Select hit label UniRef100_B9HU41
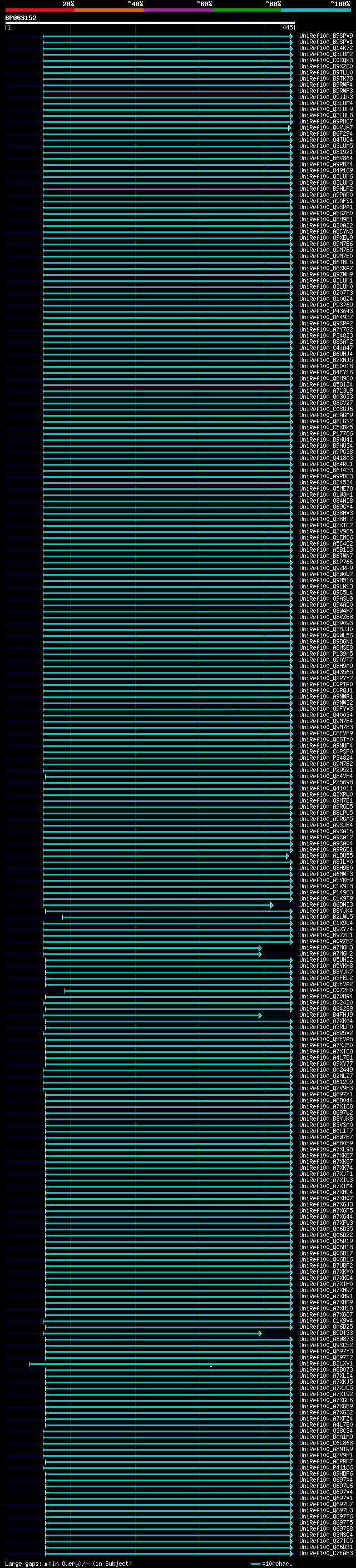Image resolution: width=356 pixels, height=1568 pixels. 325,439
